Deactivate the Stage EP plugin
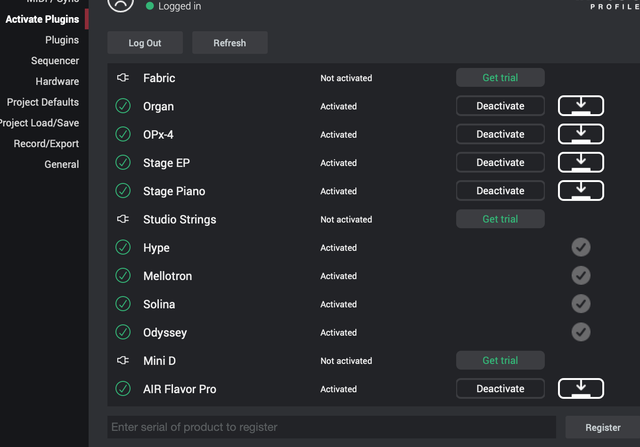640x447 pixels. (500, 162)
